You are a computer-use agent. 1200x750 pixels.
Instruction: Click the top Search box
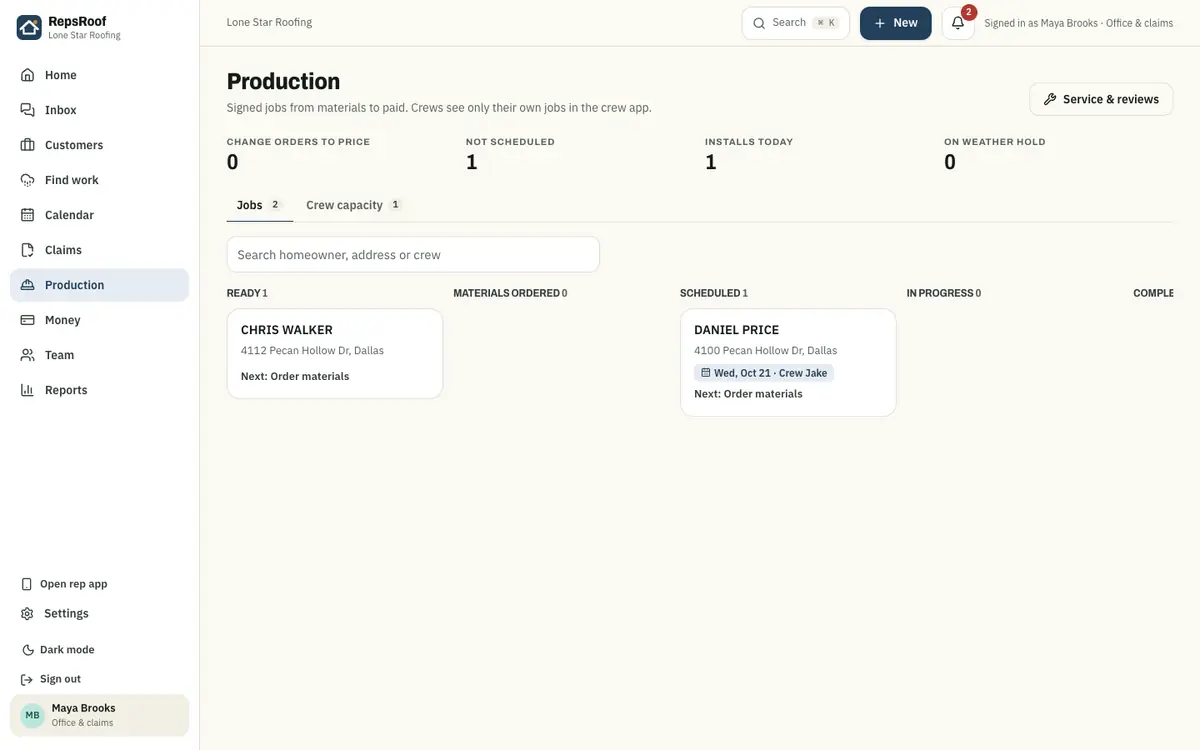(x=796, y=23)
